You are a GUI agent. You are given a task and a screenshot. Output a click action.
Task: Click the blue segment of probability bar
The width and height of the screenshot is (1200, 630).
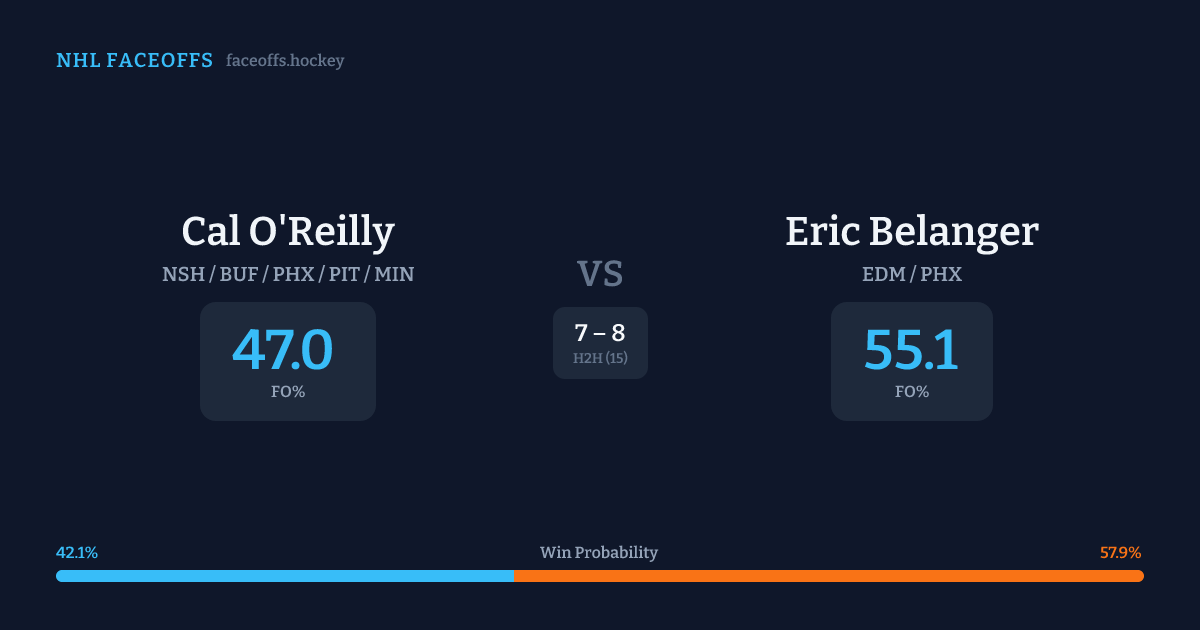pos(285,576)
